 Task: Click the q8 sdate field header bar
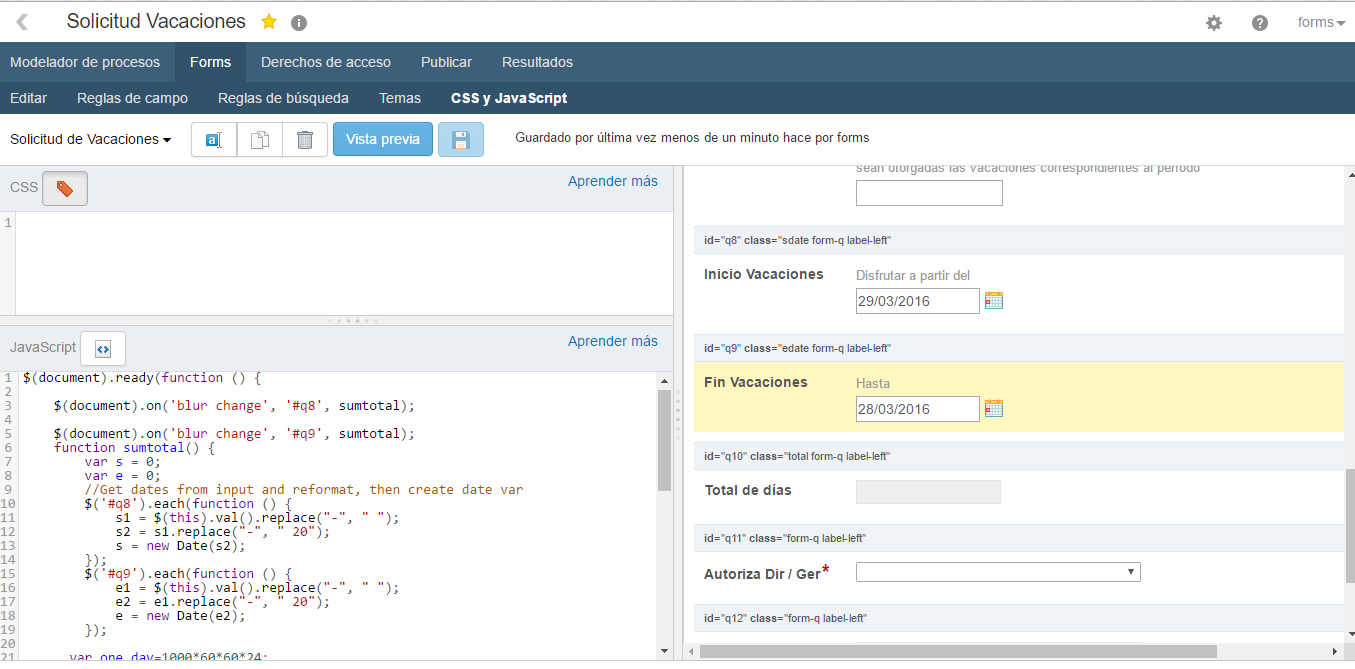pos(1018,240)
